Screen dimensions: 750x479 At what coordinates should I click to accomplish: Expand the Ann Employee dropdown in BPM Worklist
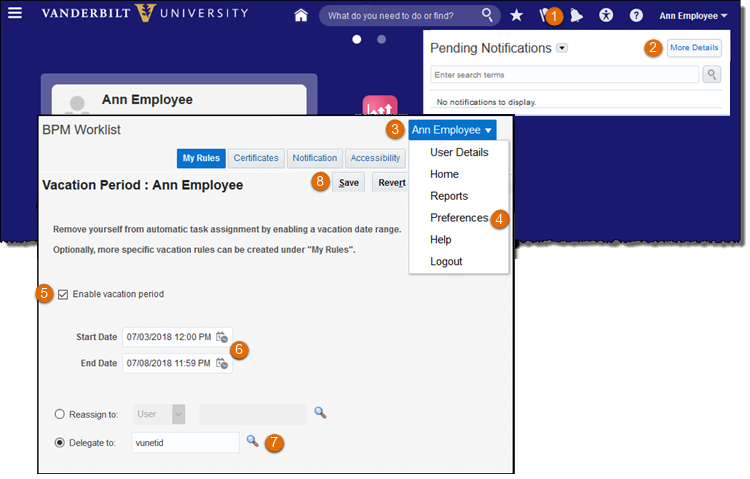[x=452, y=130]
